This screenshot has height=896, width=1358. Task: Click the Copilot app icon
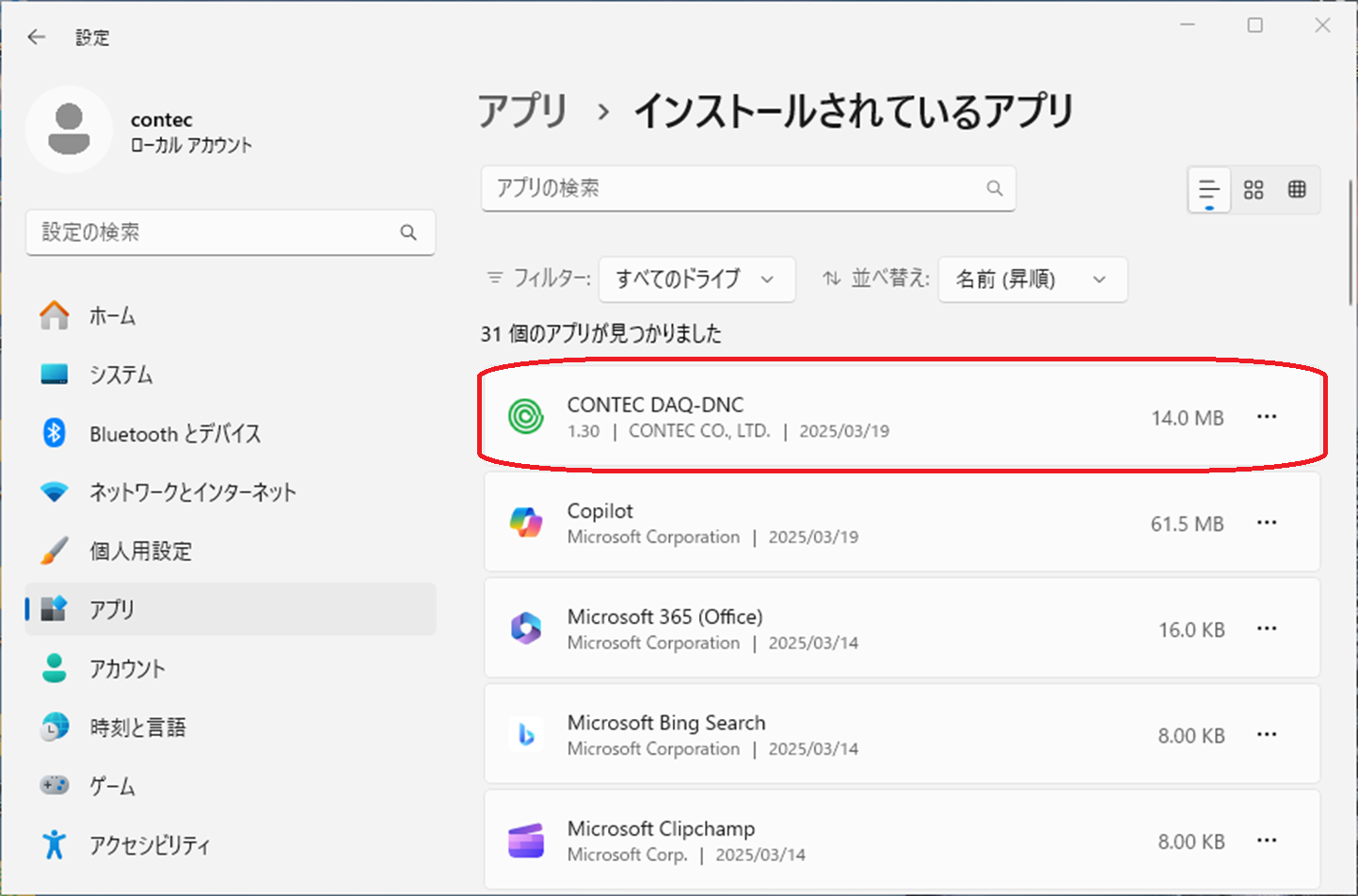point(526,522)
